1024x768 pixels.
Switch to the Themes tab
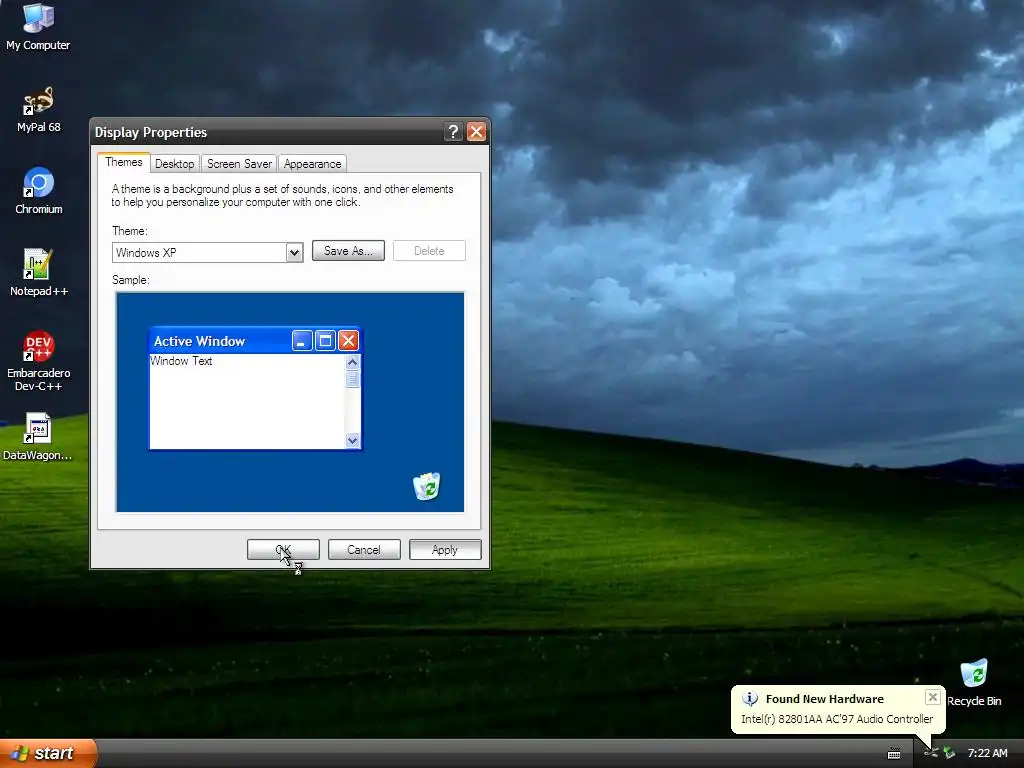[123, 162]
